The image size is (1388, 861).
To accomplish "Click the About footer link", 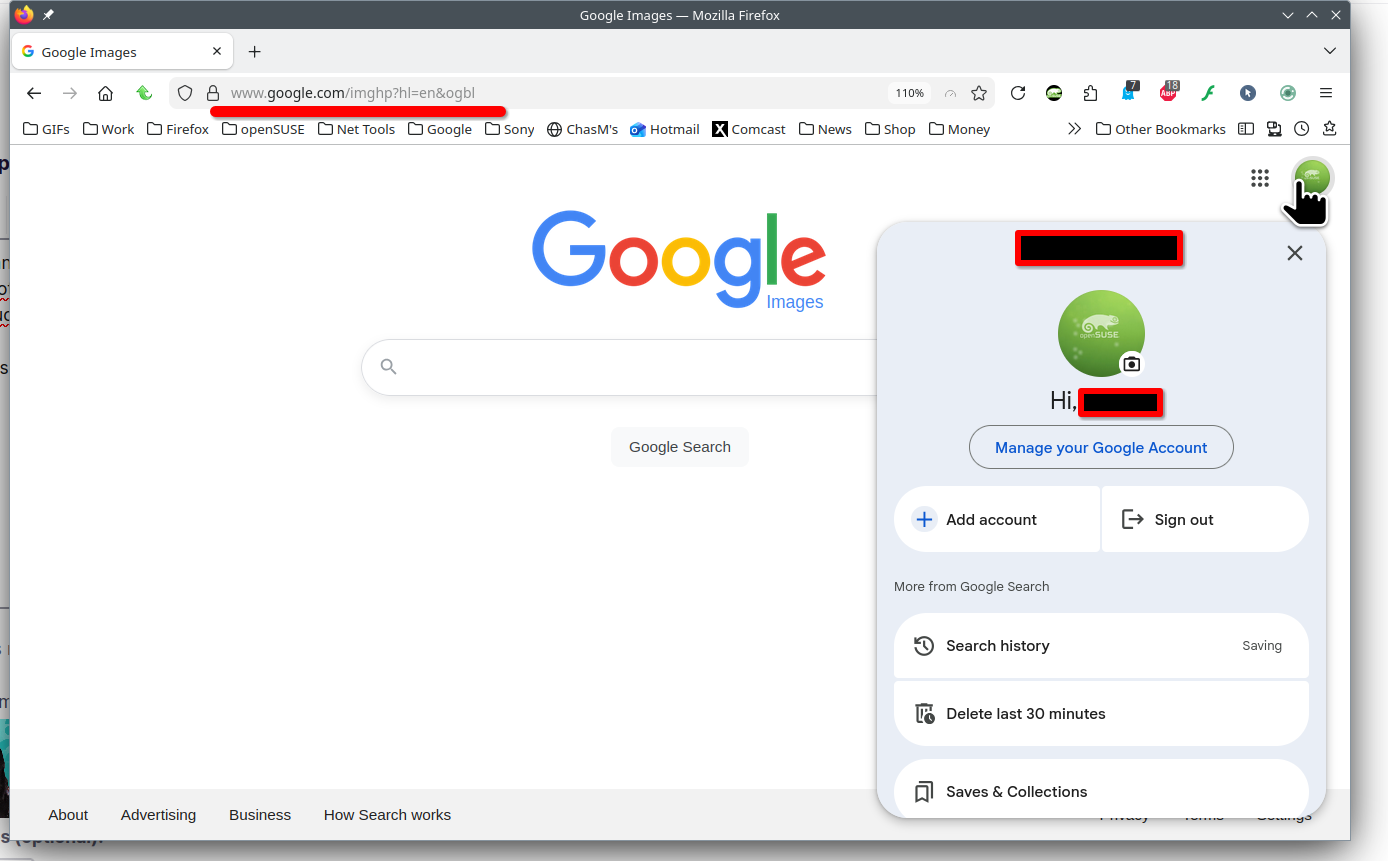I will (68, 815).
